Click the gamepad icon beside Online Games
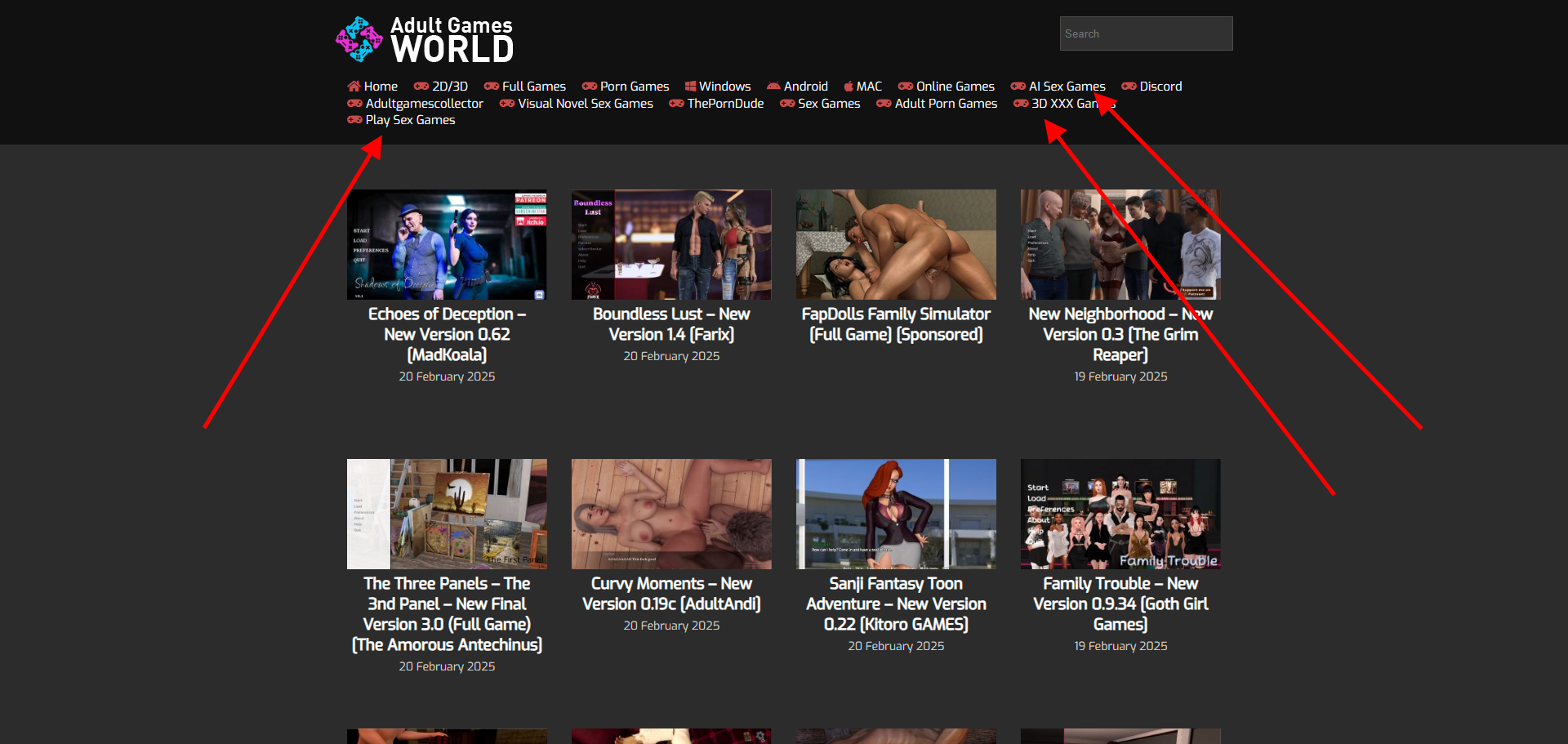1568x744 pixels. pos(906,87)
